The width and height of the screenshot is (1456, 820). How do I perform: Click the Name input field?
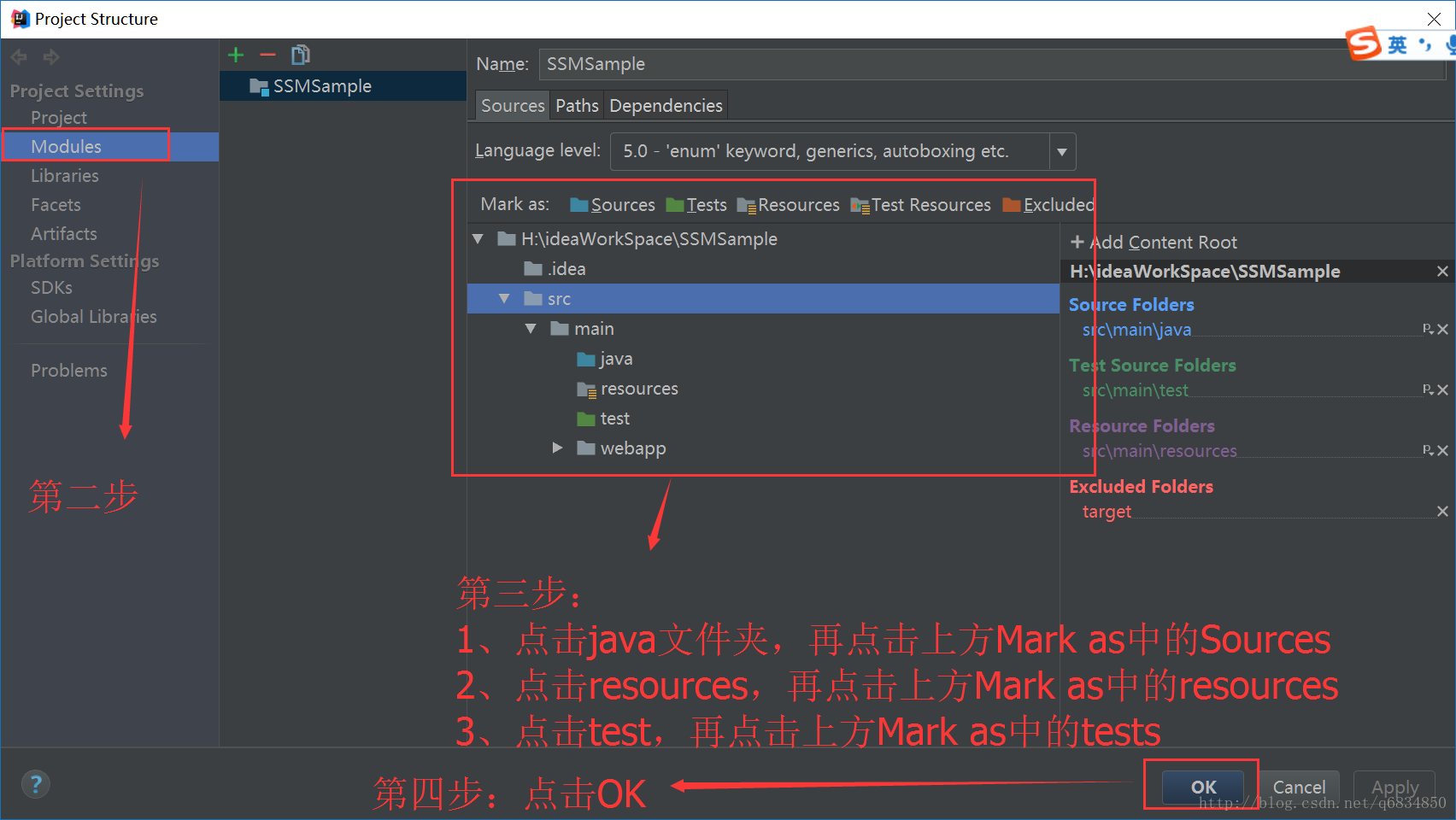pyautogui.click(x=991, y=64)
